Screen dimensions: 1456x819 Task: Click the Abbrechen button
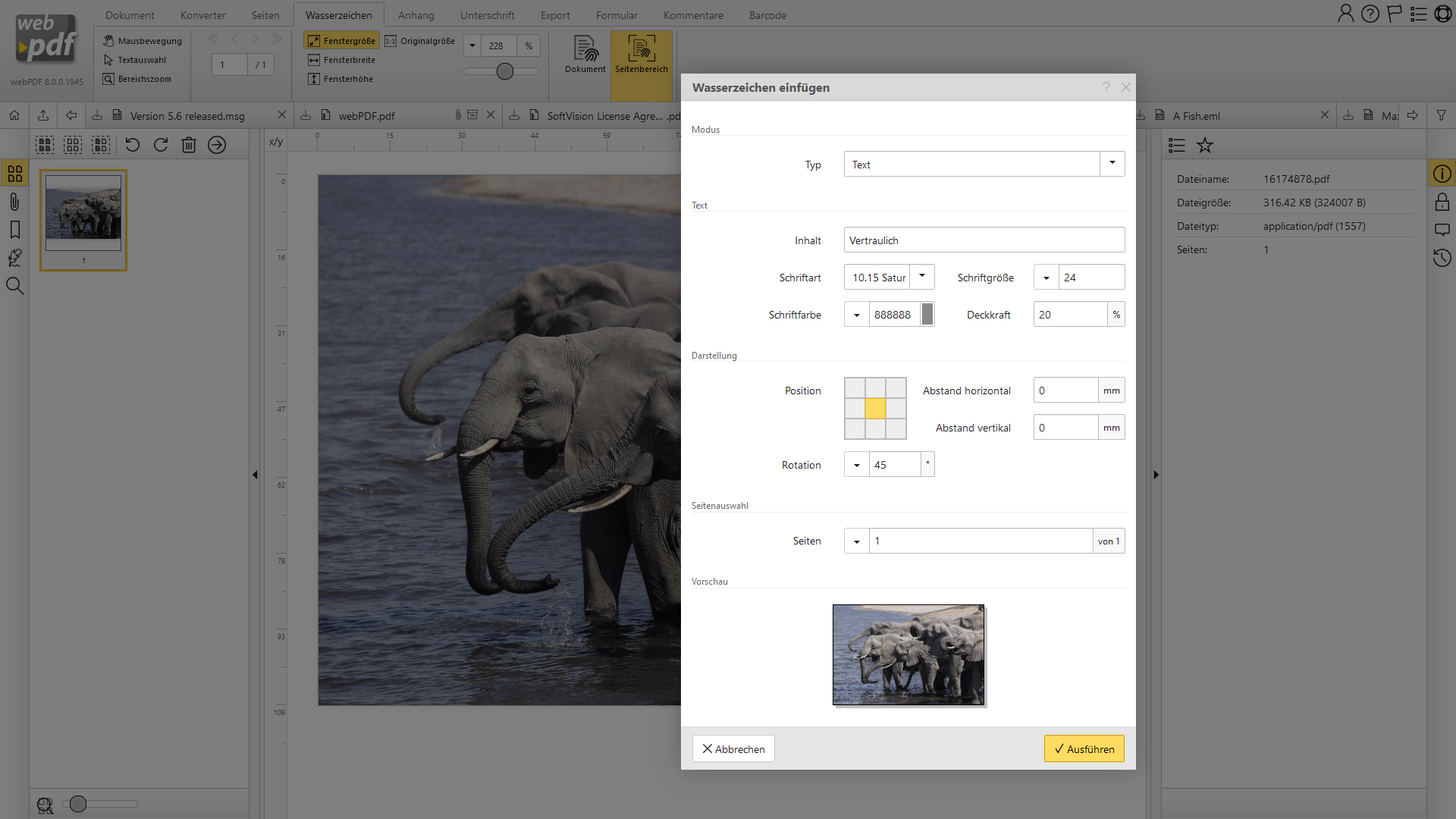(x=733, y=748)
